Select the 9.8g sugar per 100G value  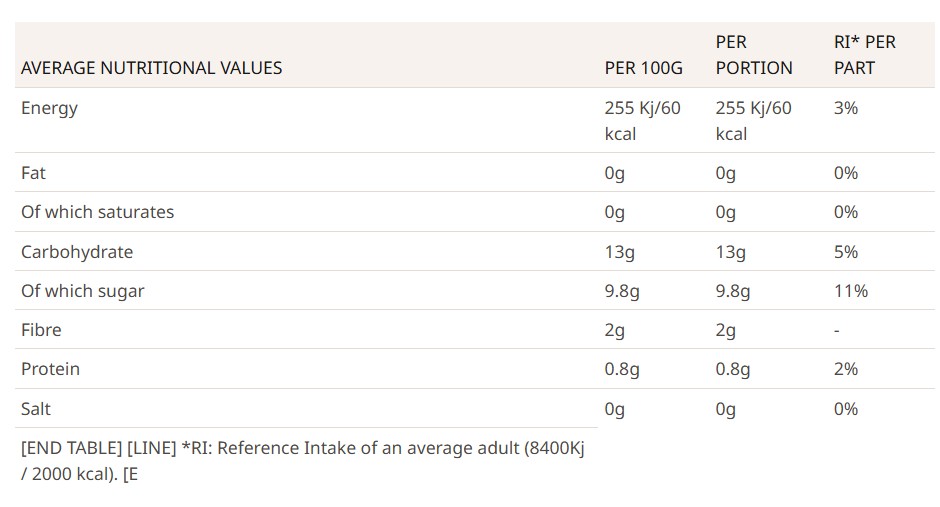point(622,292)
